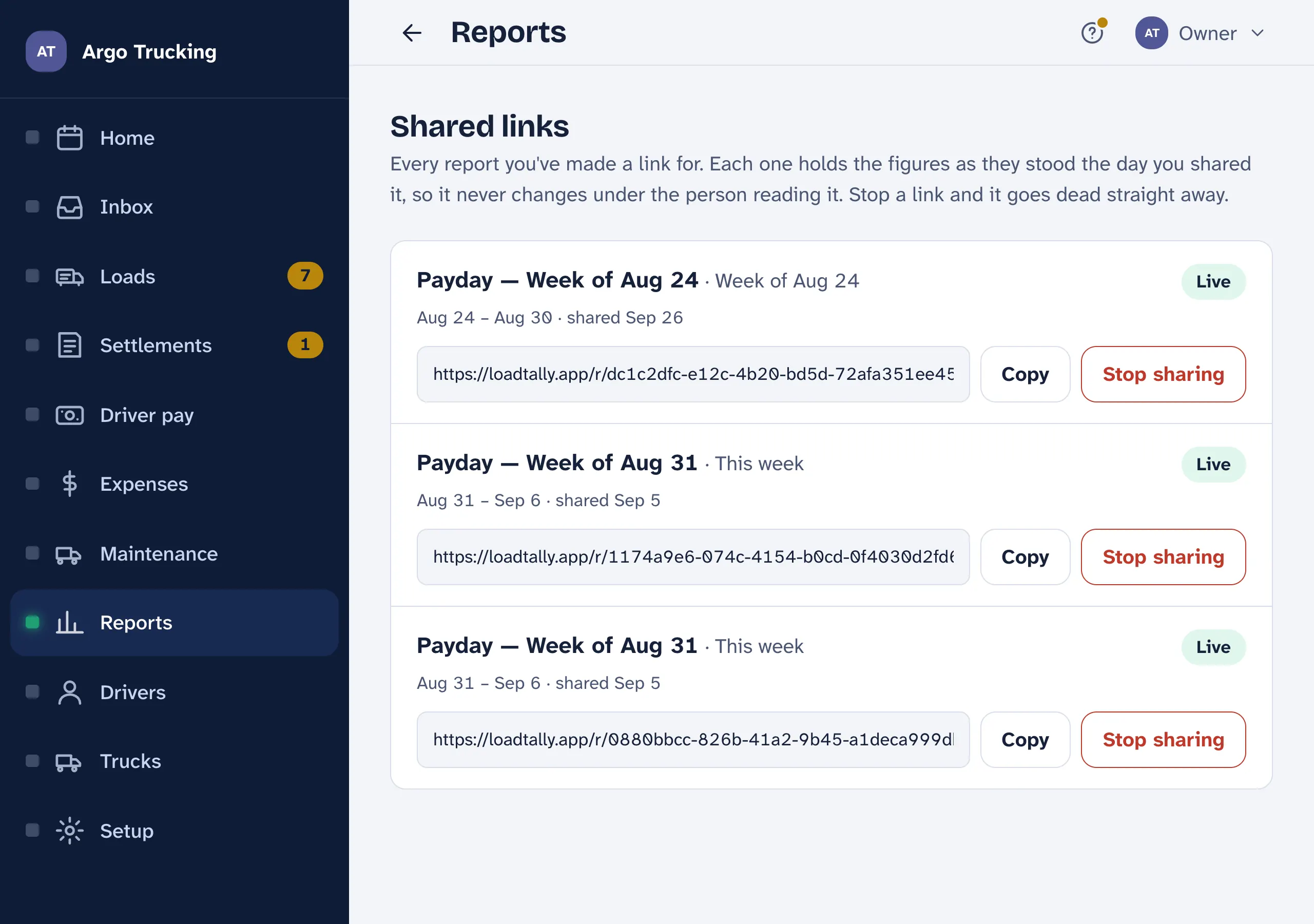Copy the link starting with 1174a9e6

click(1025, 557)
